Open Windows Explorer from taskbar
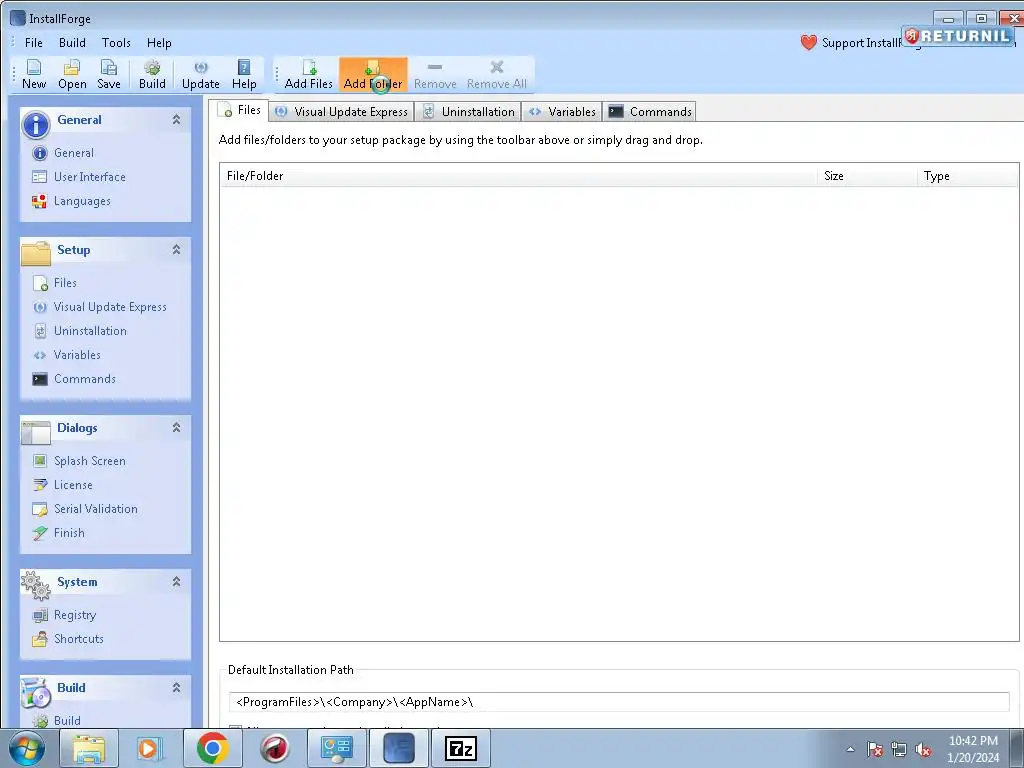 coord(89,748)
